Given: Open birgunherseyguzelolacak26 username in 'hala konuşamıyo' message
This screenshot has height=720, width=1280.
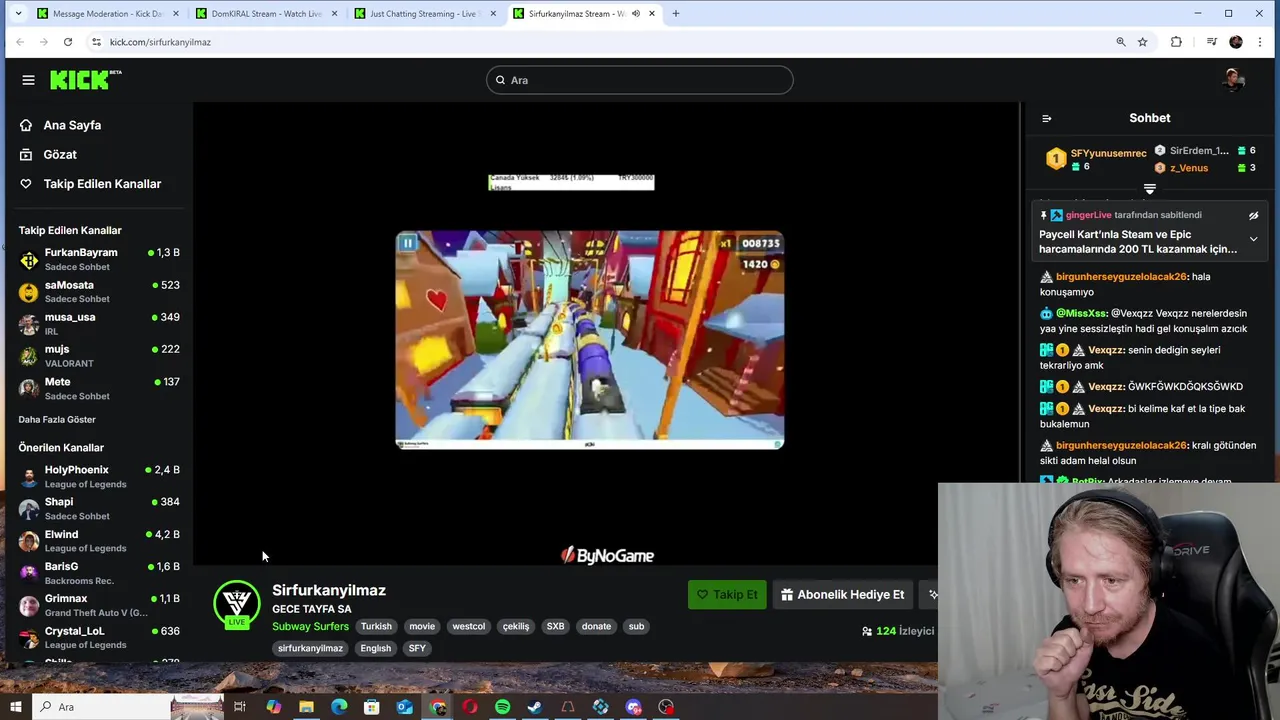Looking at the screenshot, I should click(x=1121, y=277).
